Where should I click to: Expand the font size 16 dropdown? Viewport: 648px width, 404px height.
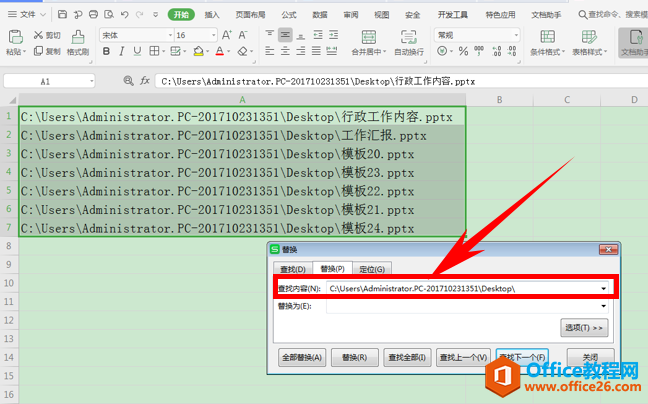(x=214, y=36)
